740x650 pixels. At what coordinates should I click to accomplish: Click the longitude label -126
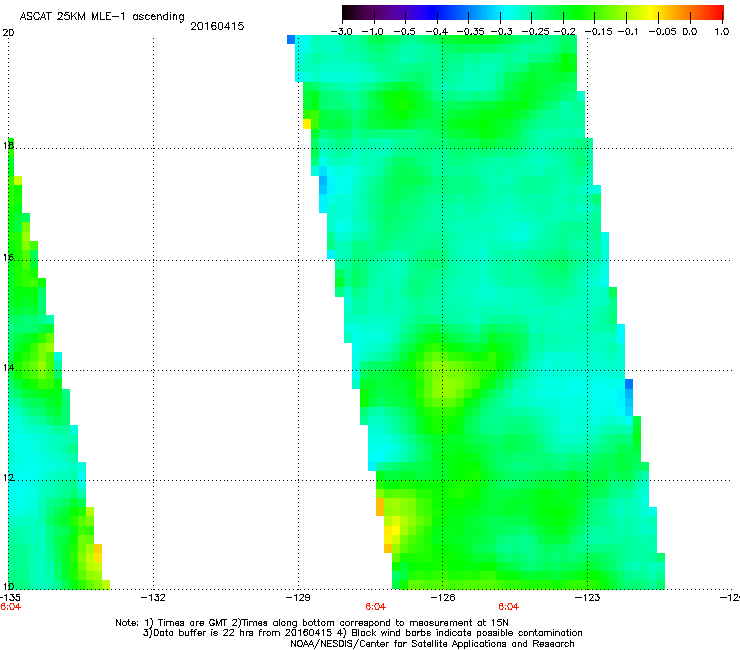[x=443, y=598]
